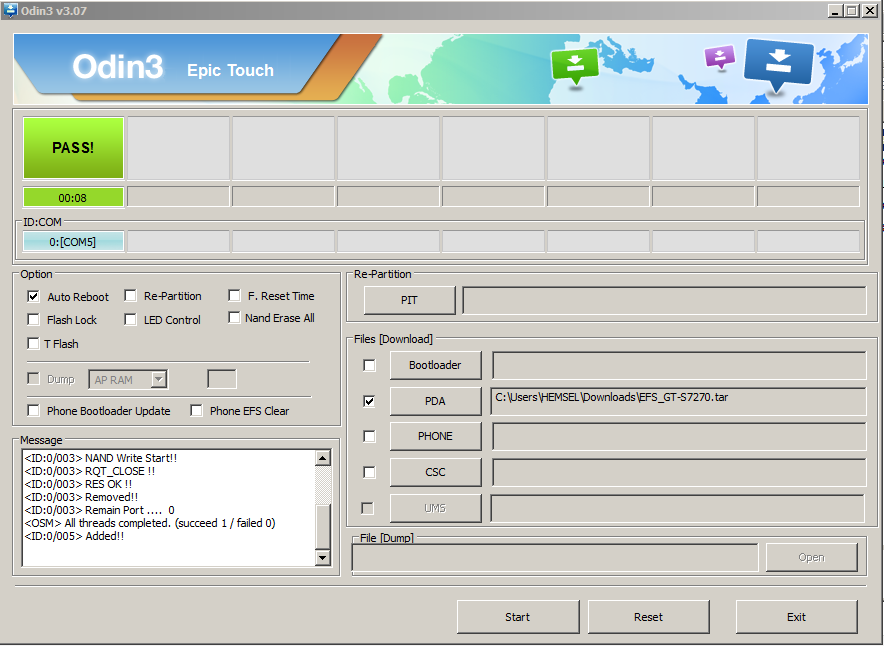Click the PHONE file path field
884x646 pixels.
pyautogui.click(x=679, y=436)
